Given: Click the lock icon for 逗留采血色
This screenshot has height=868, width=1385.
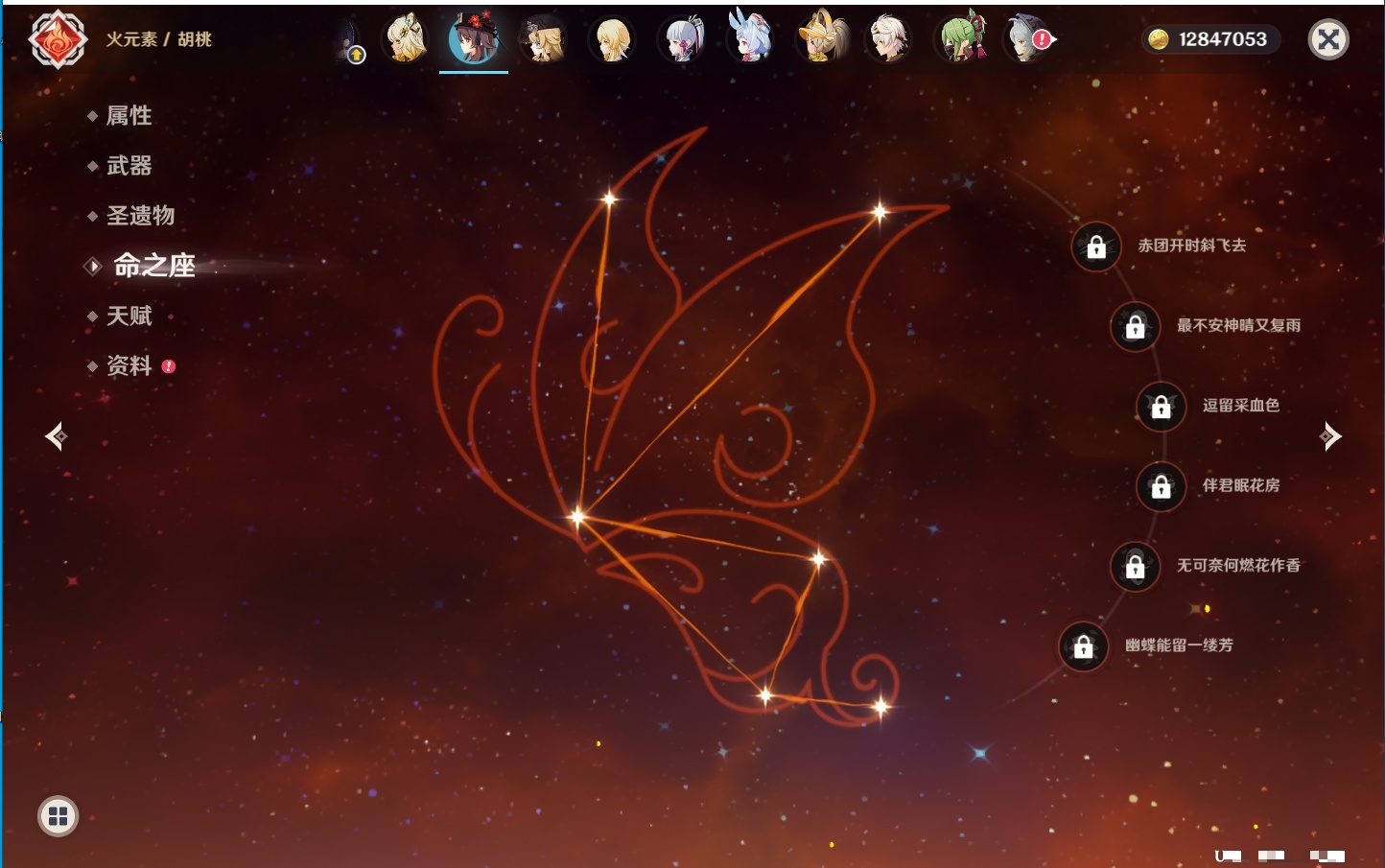Looking at the screenshot, I should tap(1161, 407).
